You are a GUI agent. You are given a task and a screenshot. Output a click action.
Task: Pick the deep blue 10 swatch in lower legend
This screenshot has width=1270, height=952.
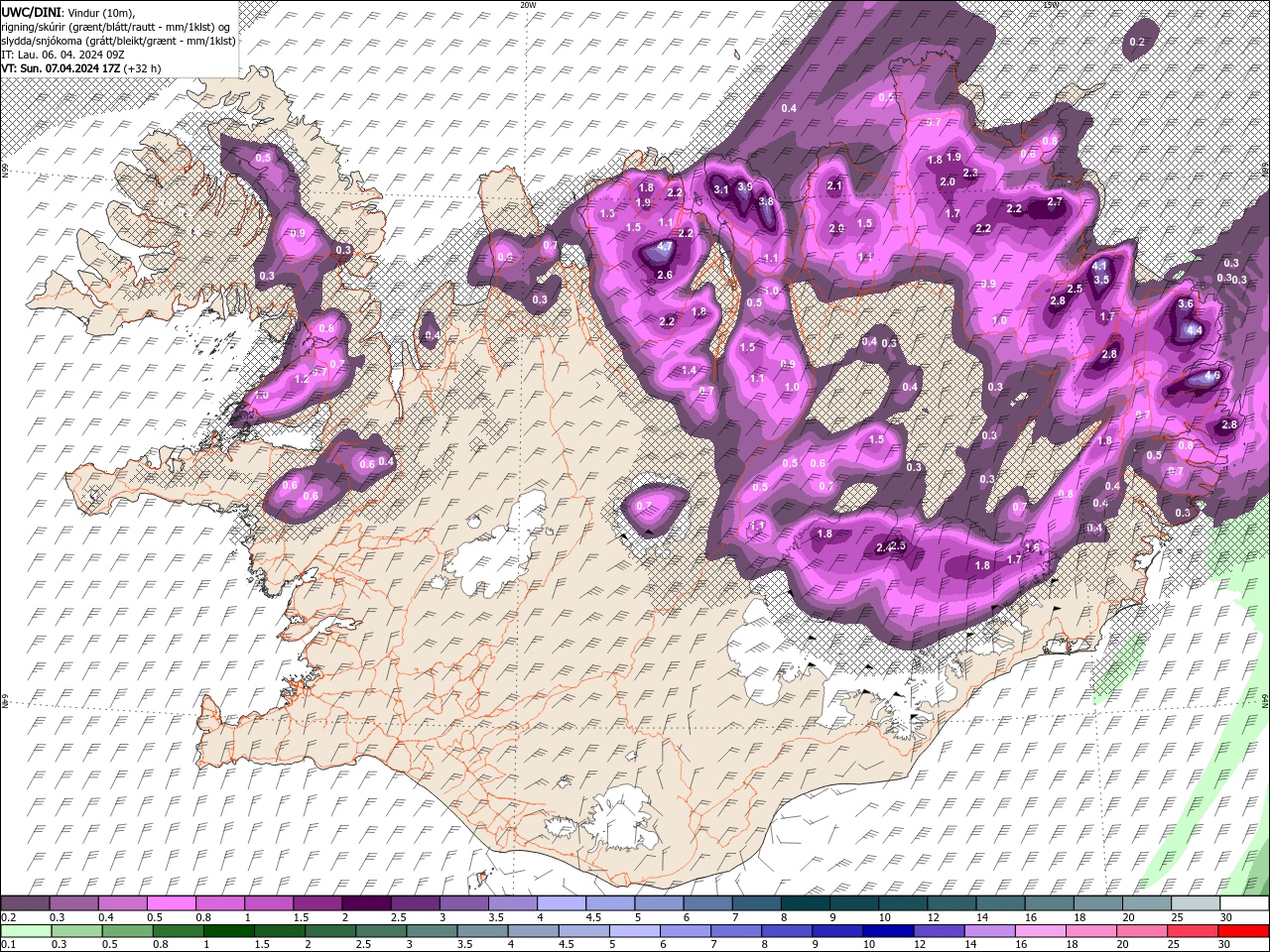[888, 932]
